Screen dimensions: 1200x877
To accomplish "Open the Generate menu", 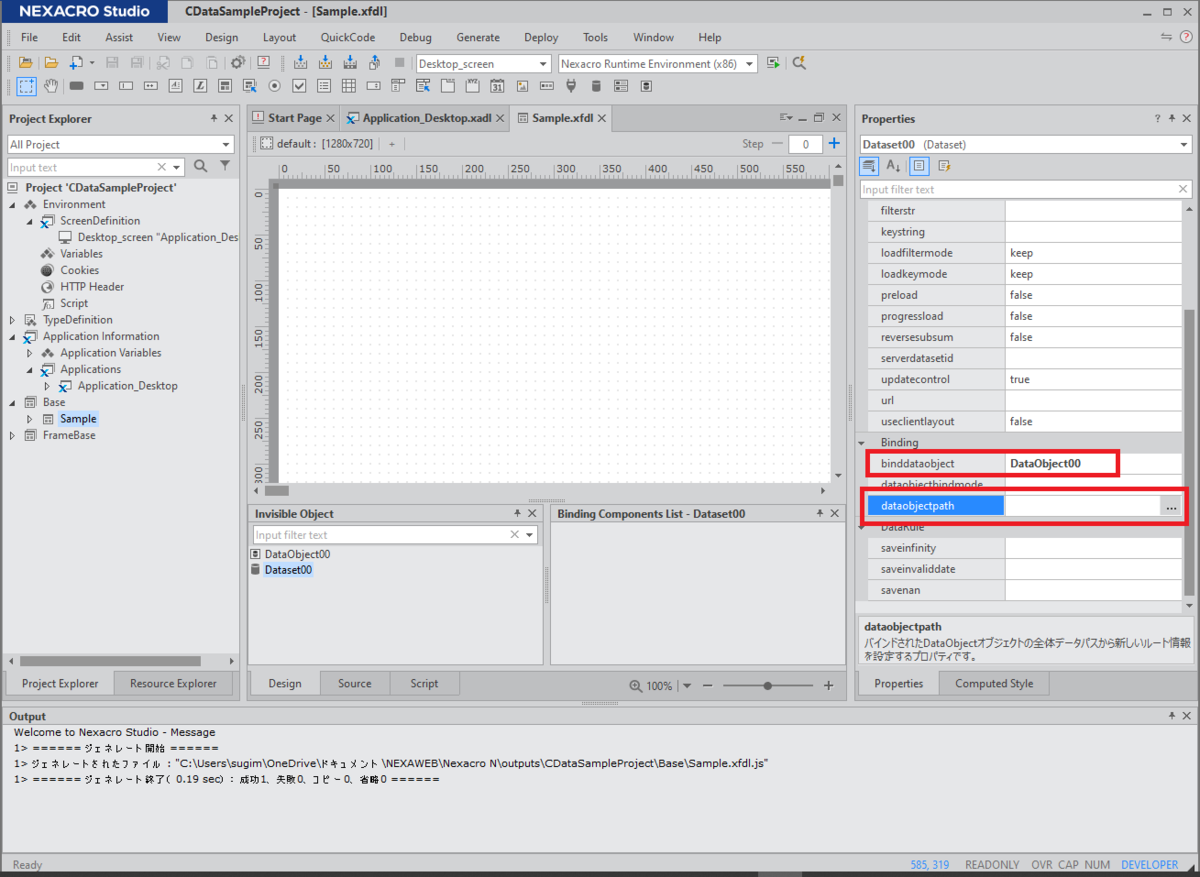I will [477, 37].
